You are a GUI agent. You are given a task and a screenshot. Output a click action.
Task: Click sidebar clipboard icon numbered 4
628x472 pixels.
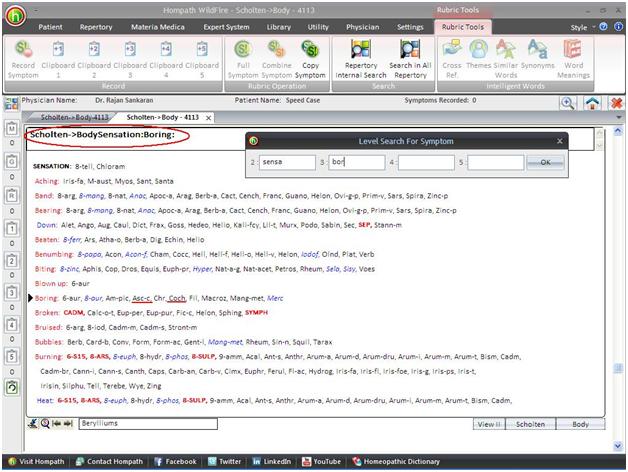pyautogui.click(x=12, y=325)
